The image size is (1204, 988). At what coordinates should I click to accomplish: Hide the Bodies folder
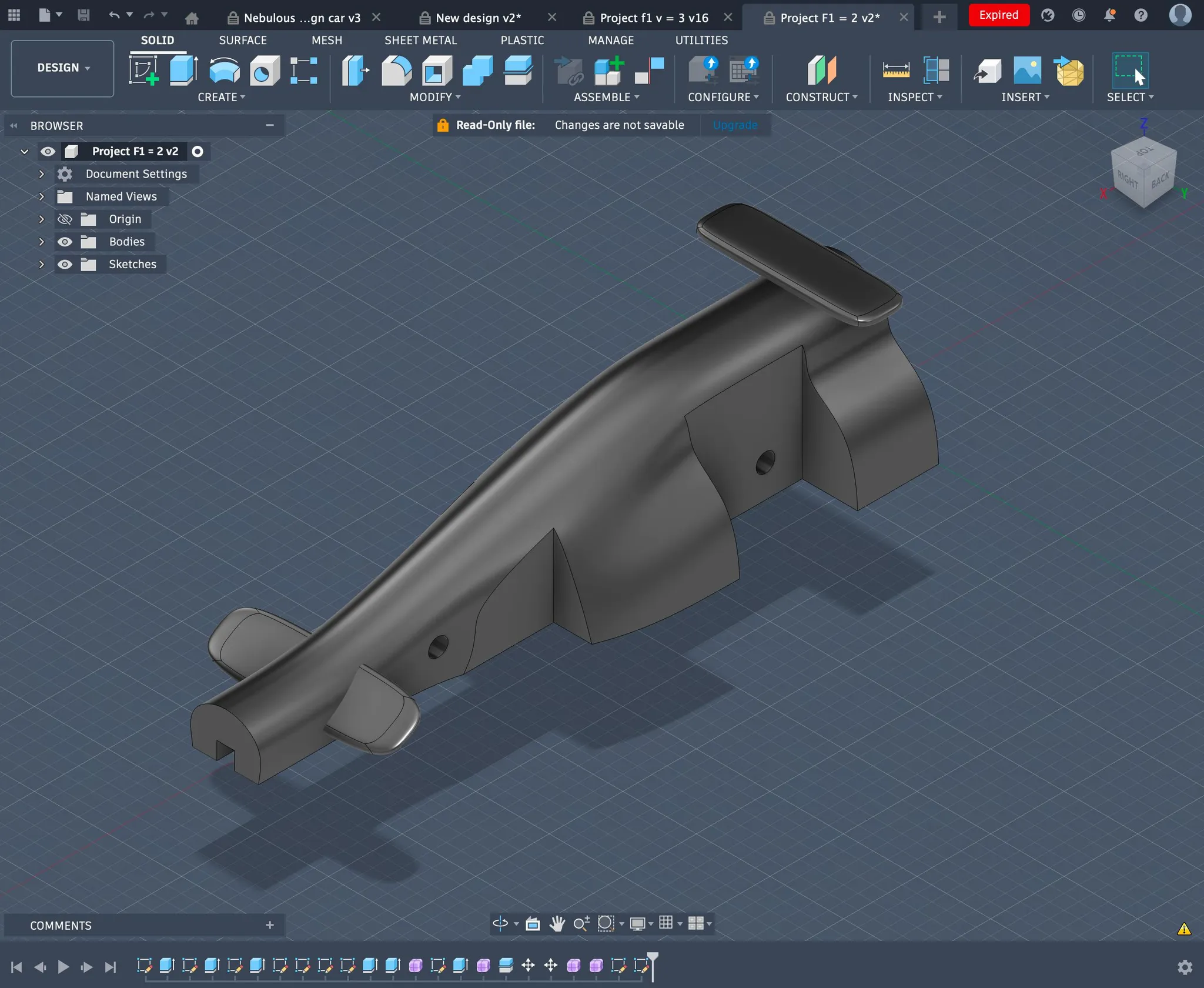click(65, 242)
